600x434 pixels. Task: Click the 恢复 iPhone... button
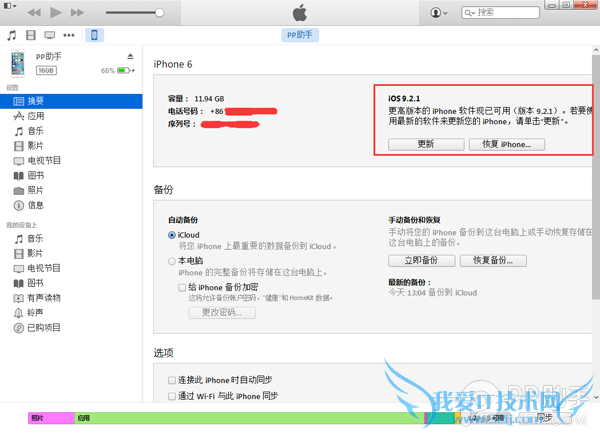tap(507, 144)
